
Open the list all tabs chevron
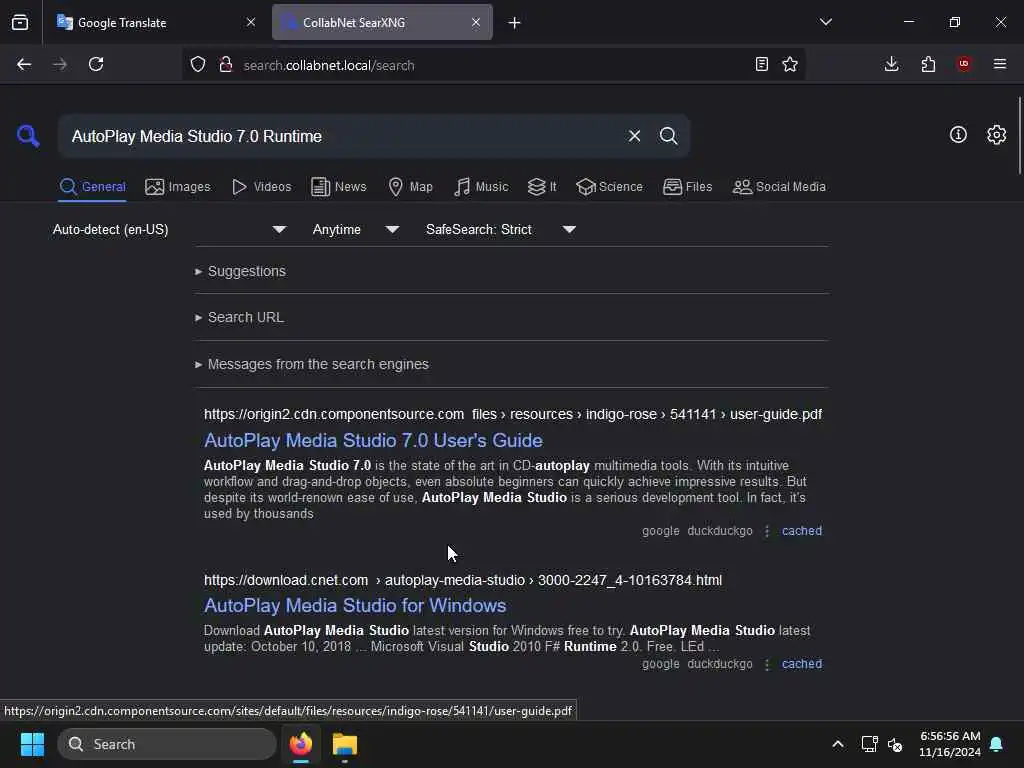pos(826,22)
